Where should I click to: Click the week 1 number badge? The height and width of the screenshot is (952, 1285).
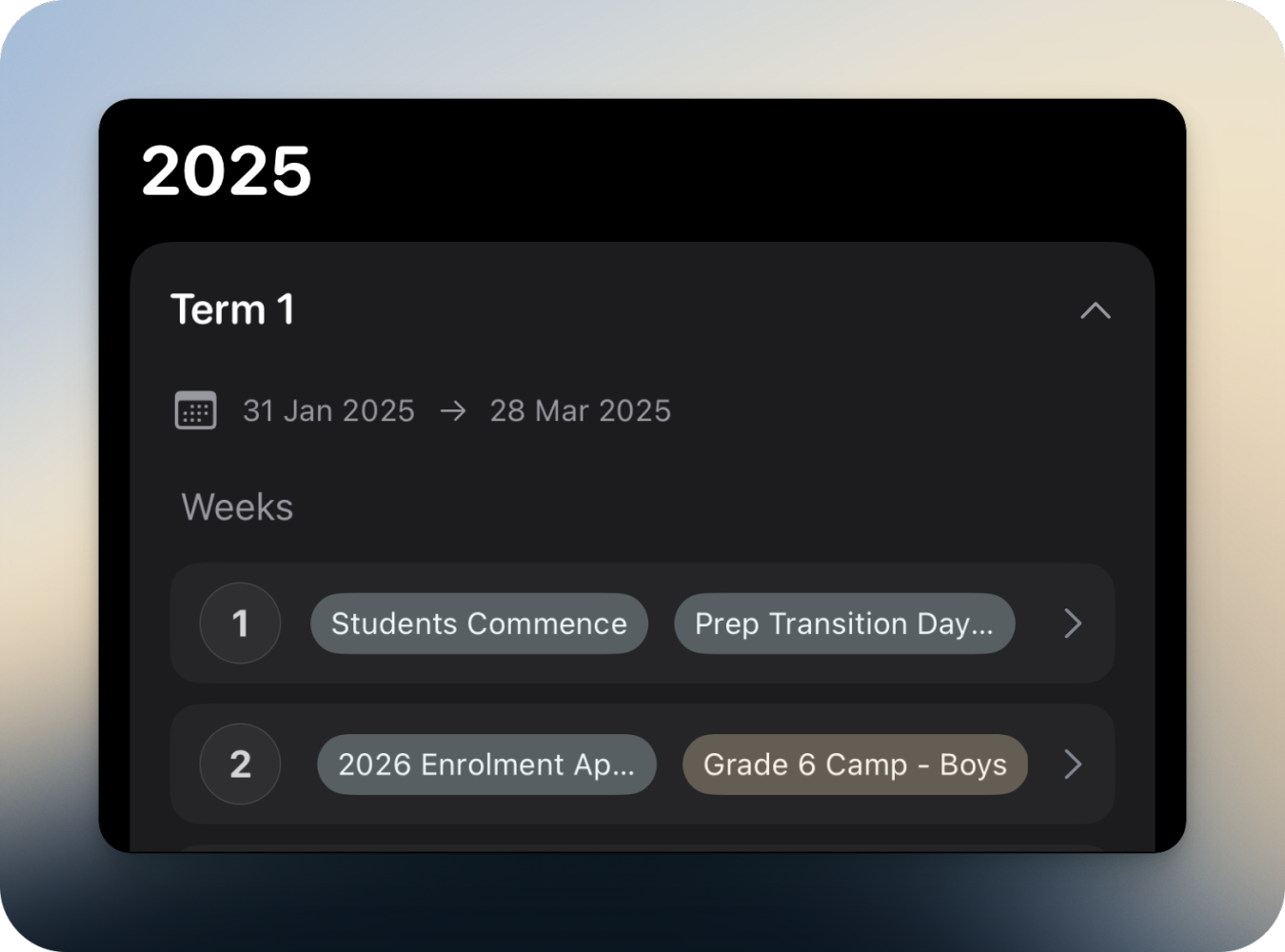240,624
